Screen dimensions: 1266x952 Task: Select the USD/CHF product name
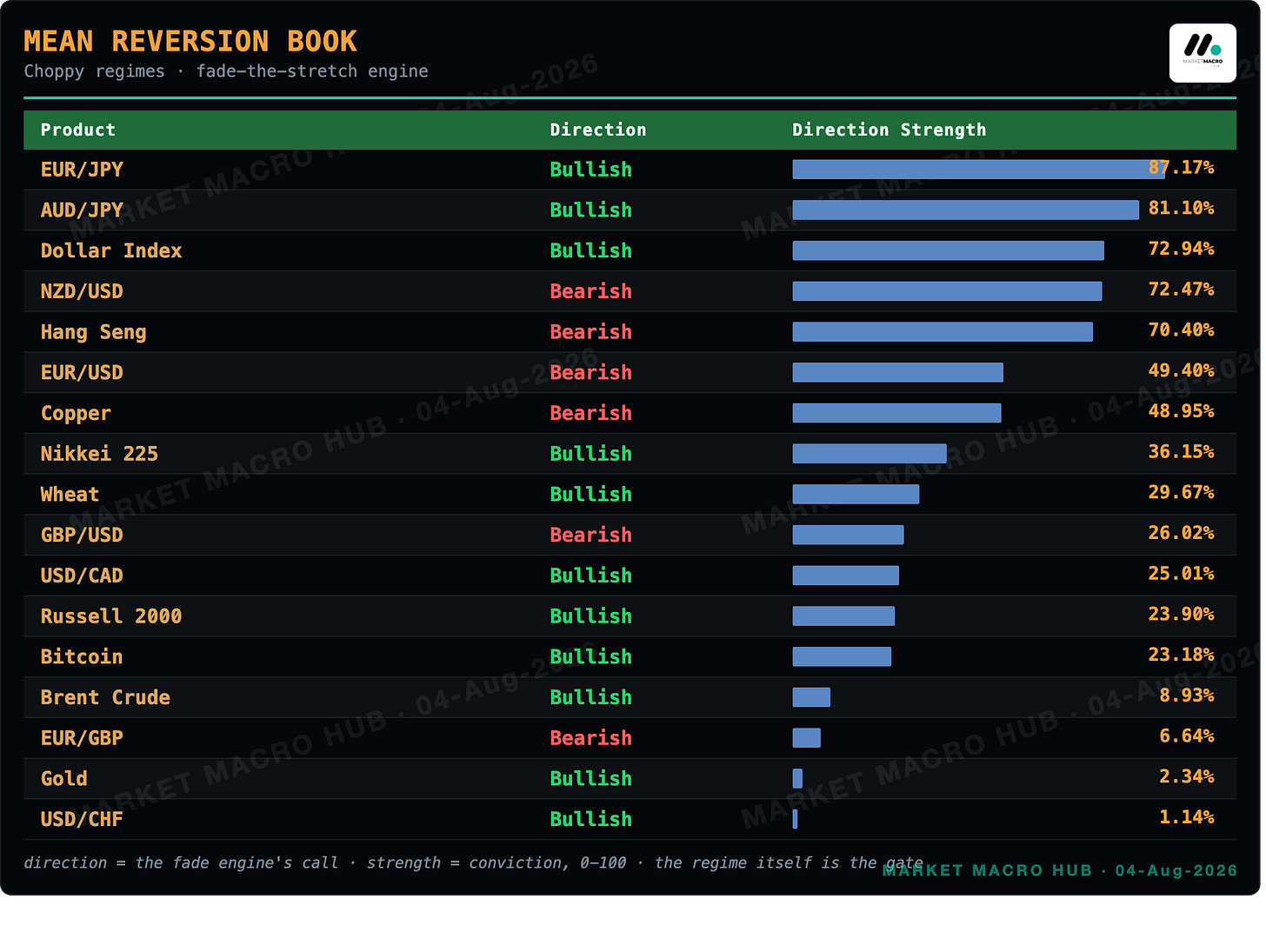[82, 819]
